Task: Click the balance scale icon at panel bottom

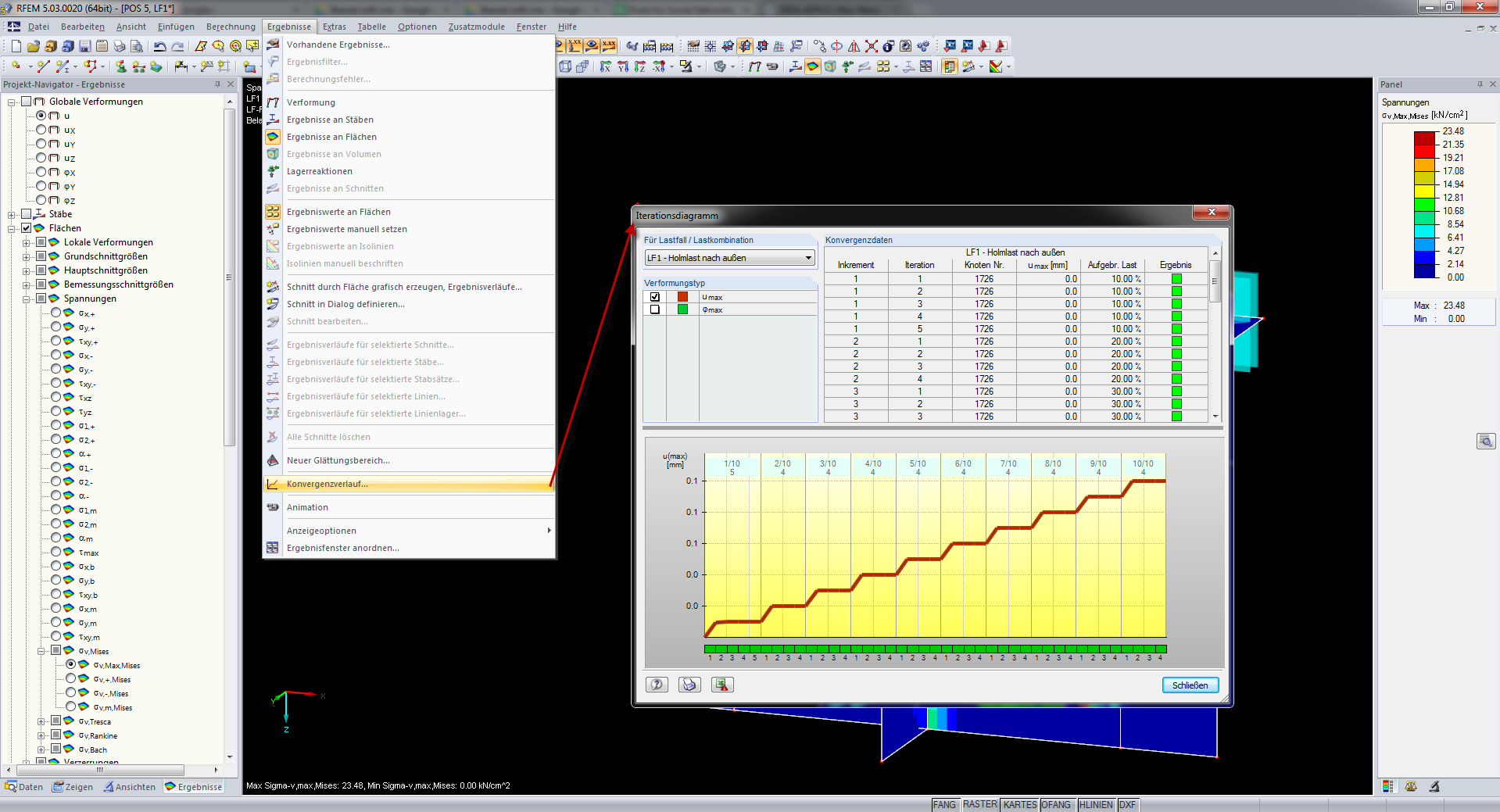Action: (1411, 787)
